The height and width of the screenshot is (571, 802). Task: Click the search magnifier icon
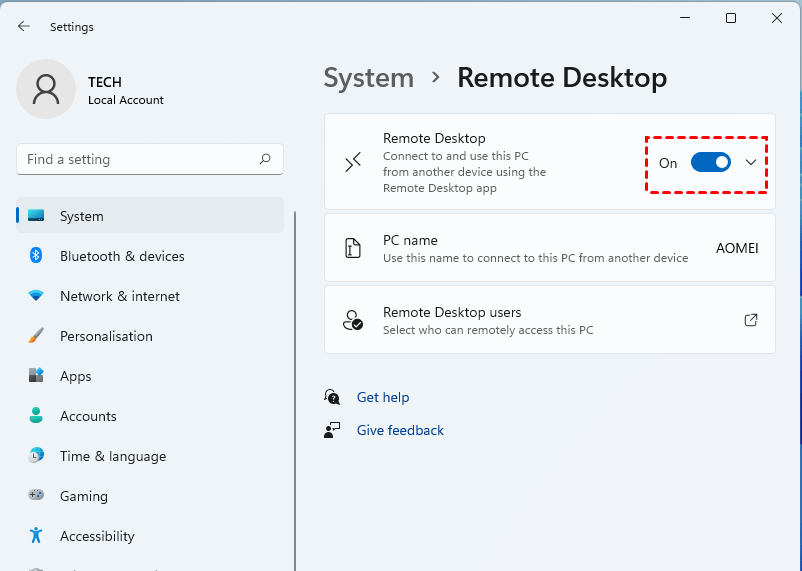pyautogui.click(x=265, y=159)
